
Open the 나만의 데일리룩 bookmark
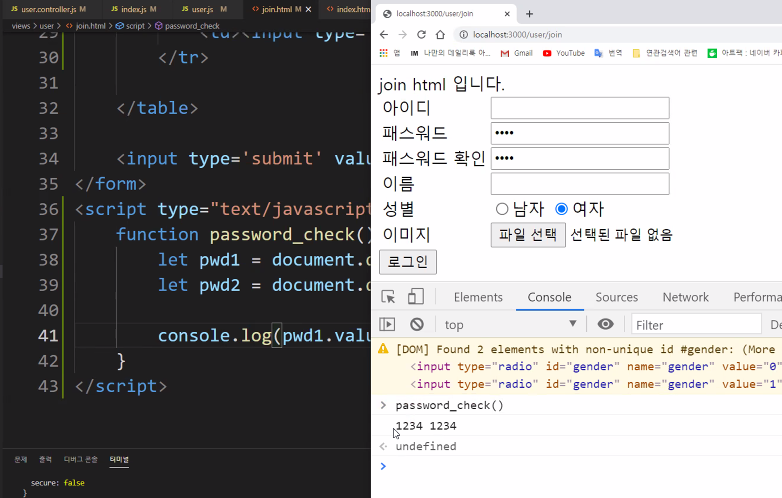450,53
